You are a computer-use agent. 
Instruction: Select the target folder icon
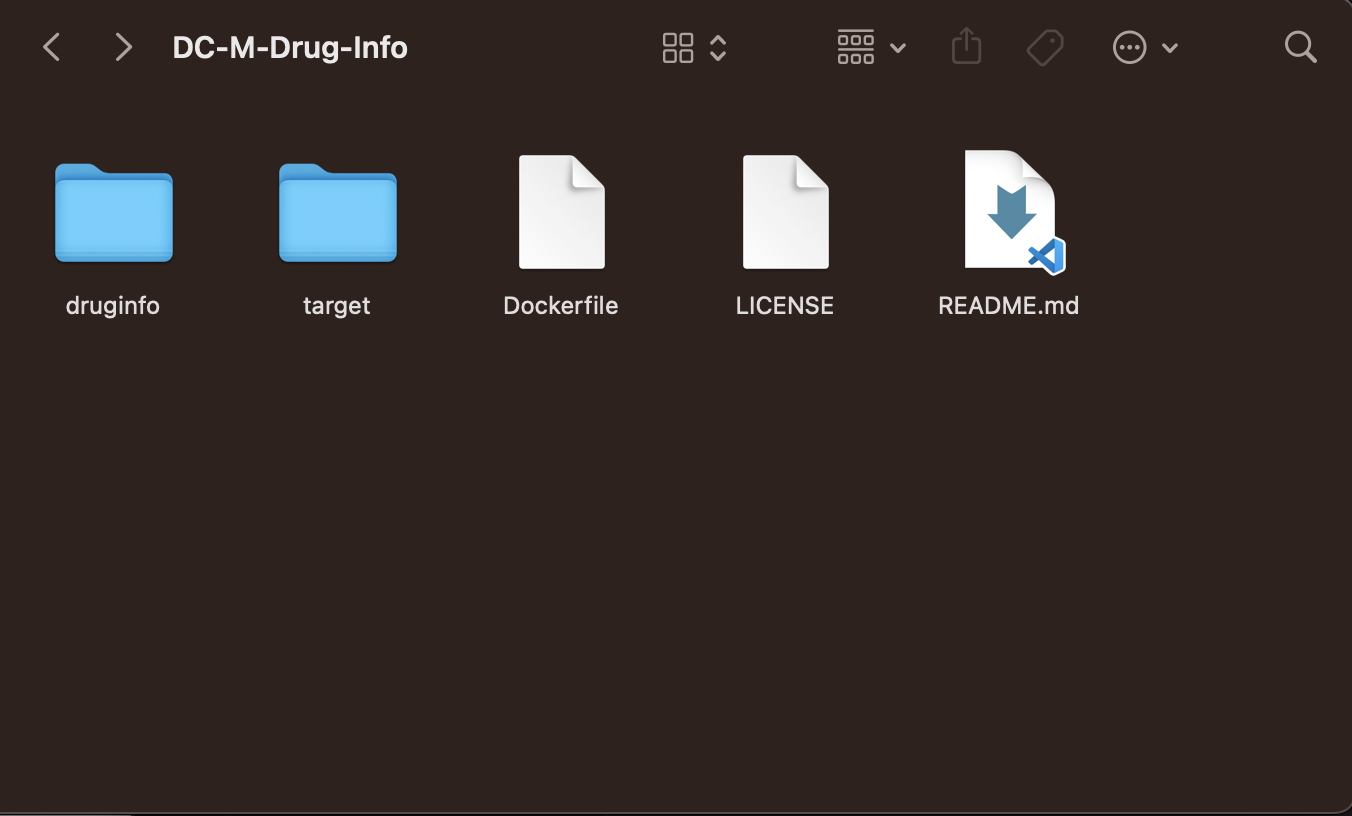click(x=338, y=212)
